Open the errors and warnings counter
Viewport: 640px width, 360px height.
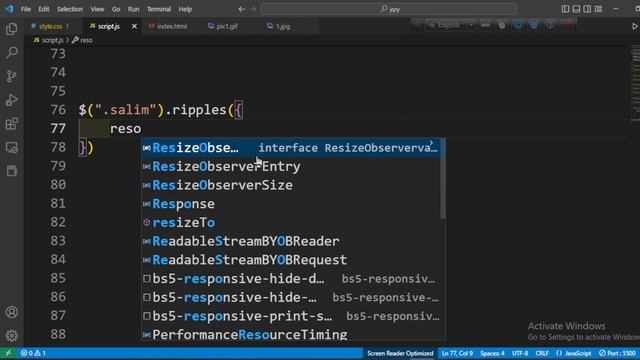33,353
